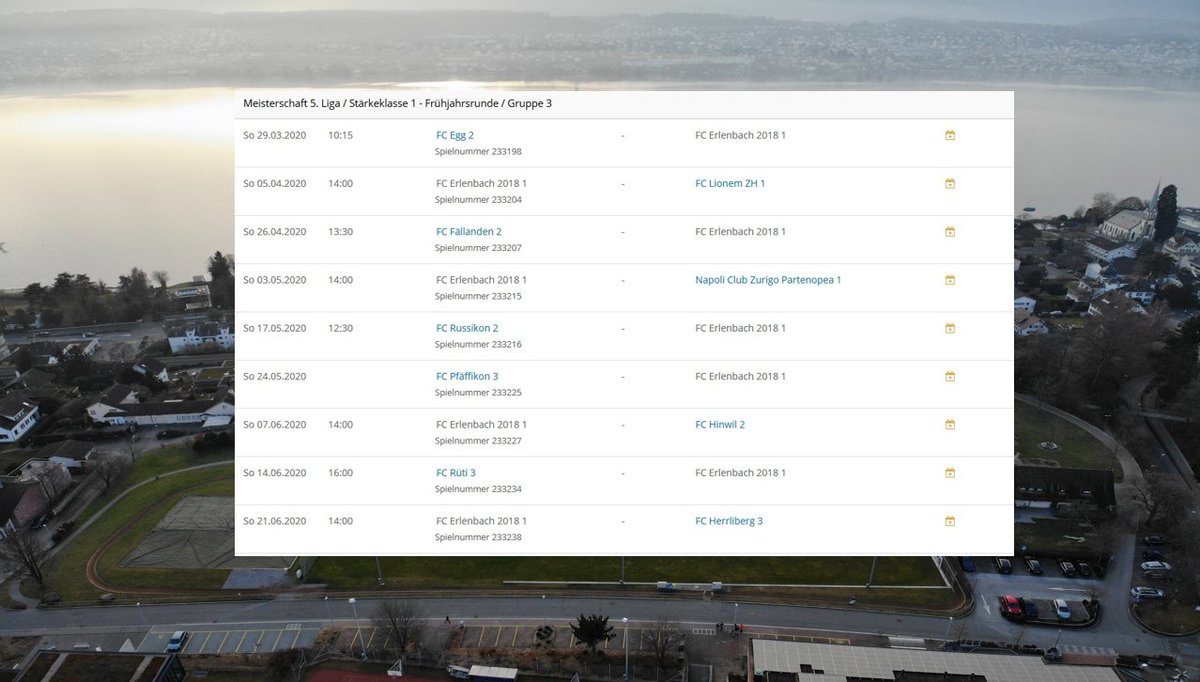Click date So 03.05.2020
Viewport: 1200px width, 682px height.
[x=275, y=280]
